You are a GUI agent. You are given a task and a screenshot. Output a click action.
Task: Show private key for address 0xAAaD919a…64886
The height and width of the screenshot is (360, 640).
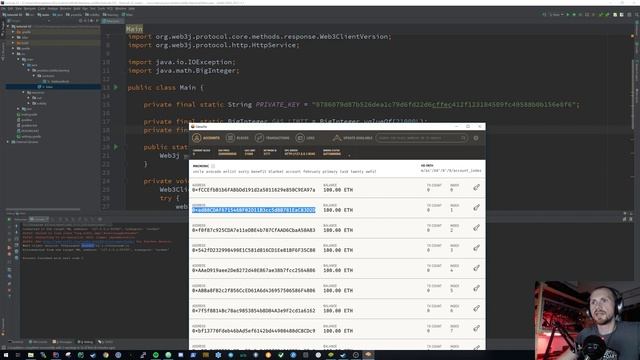pos(476,268)
